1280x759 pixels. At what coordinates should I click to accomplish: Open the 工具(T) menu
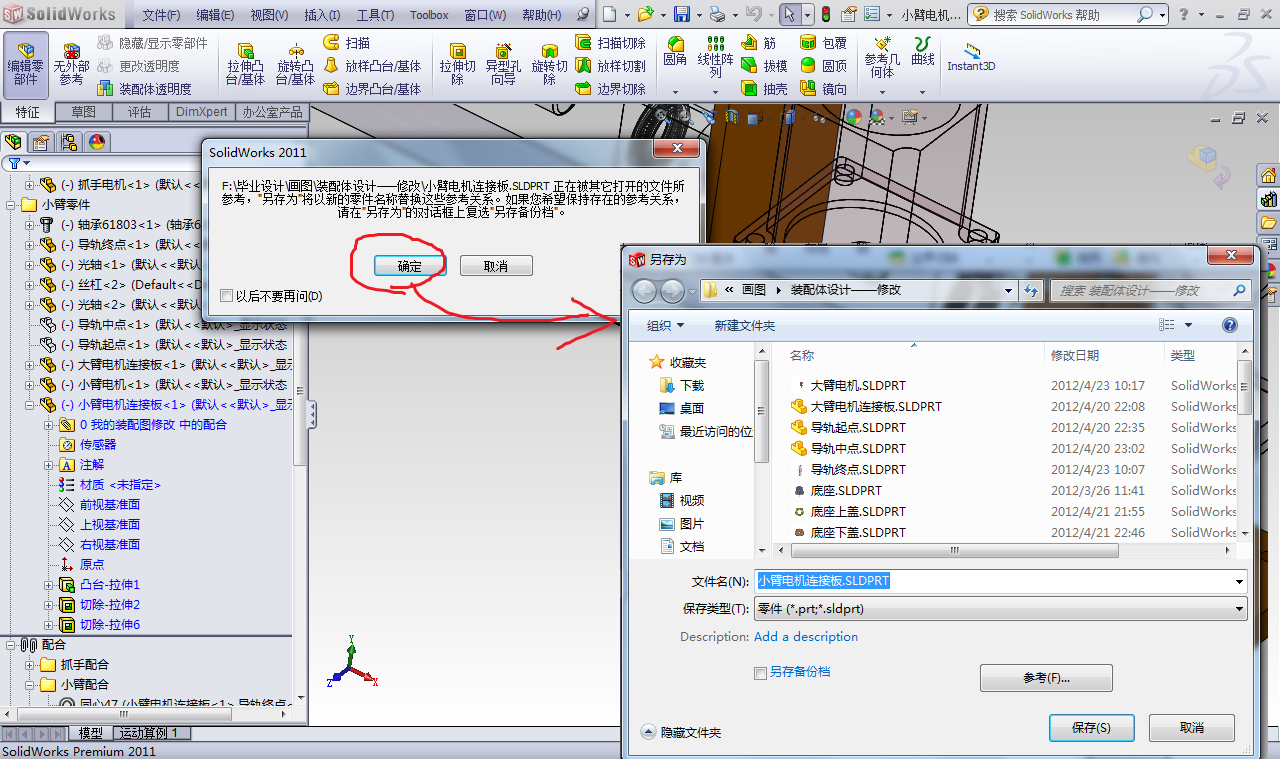tap(375, 15)
